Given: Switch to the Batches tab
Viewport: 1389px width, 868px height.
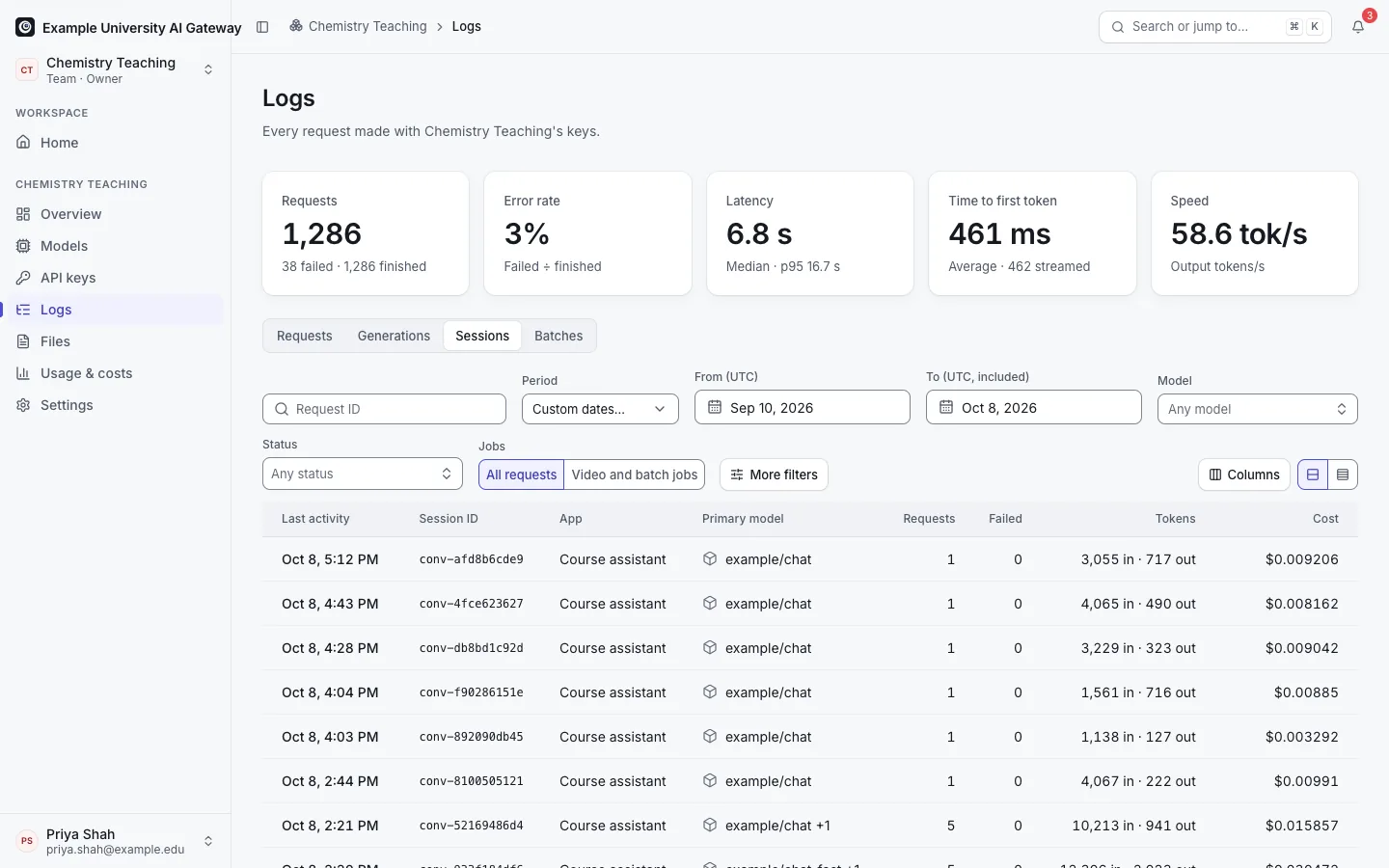Looking at the screenshot, I should click(558, 336).
